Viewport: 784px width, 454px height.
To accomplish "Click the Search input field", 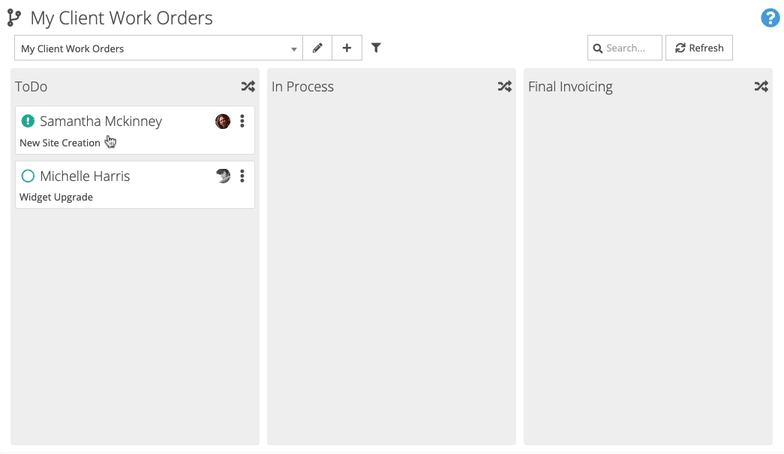I will click(624, 48).
